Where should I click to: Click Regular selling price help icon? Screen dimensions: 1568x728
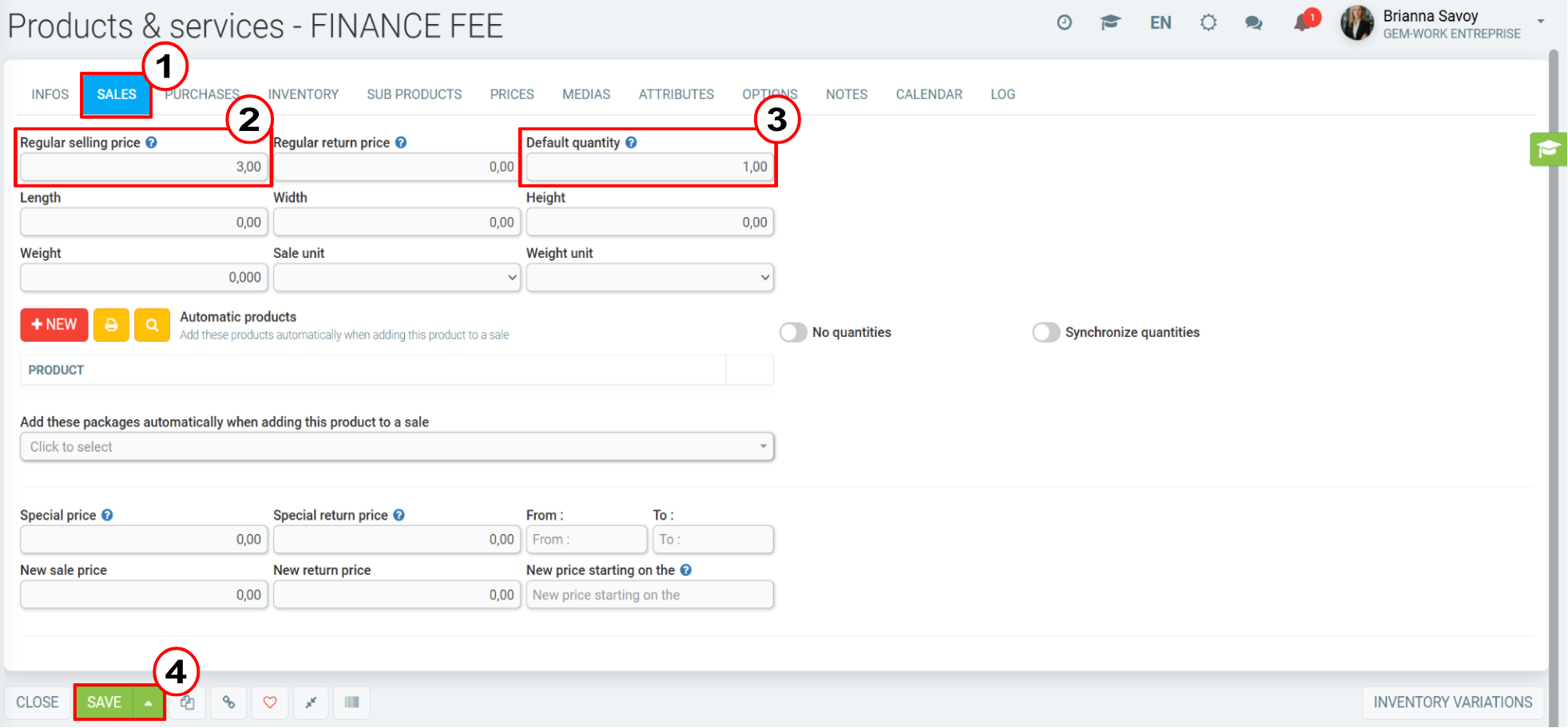152,142
